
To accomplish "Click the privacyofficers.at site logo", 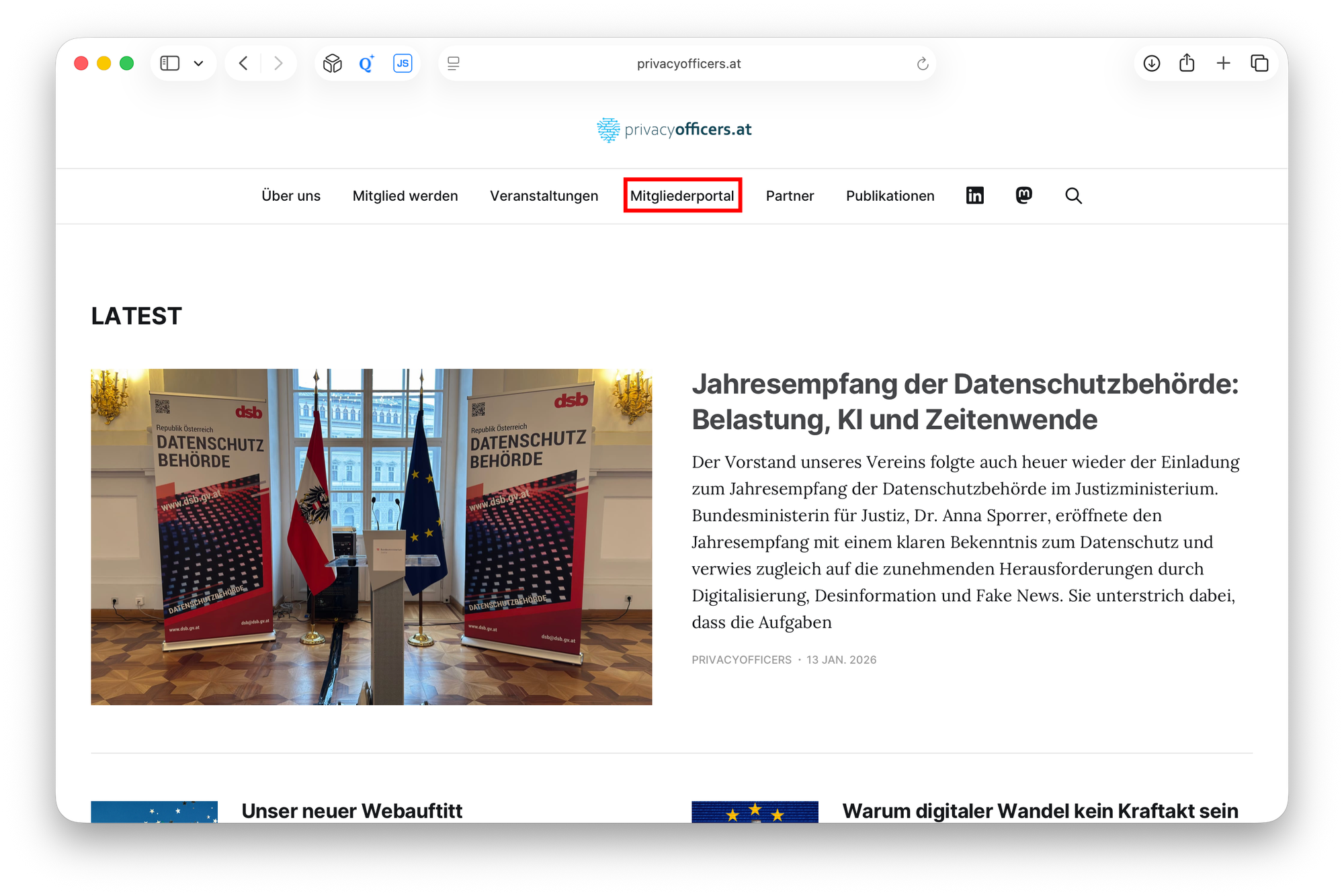I will (674, 130).
